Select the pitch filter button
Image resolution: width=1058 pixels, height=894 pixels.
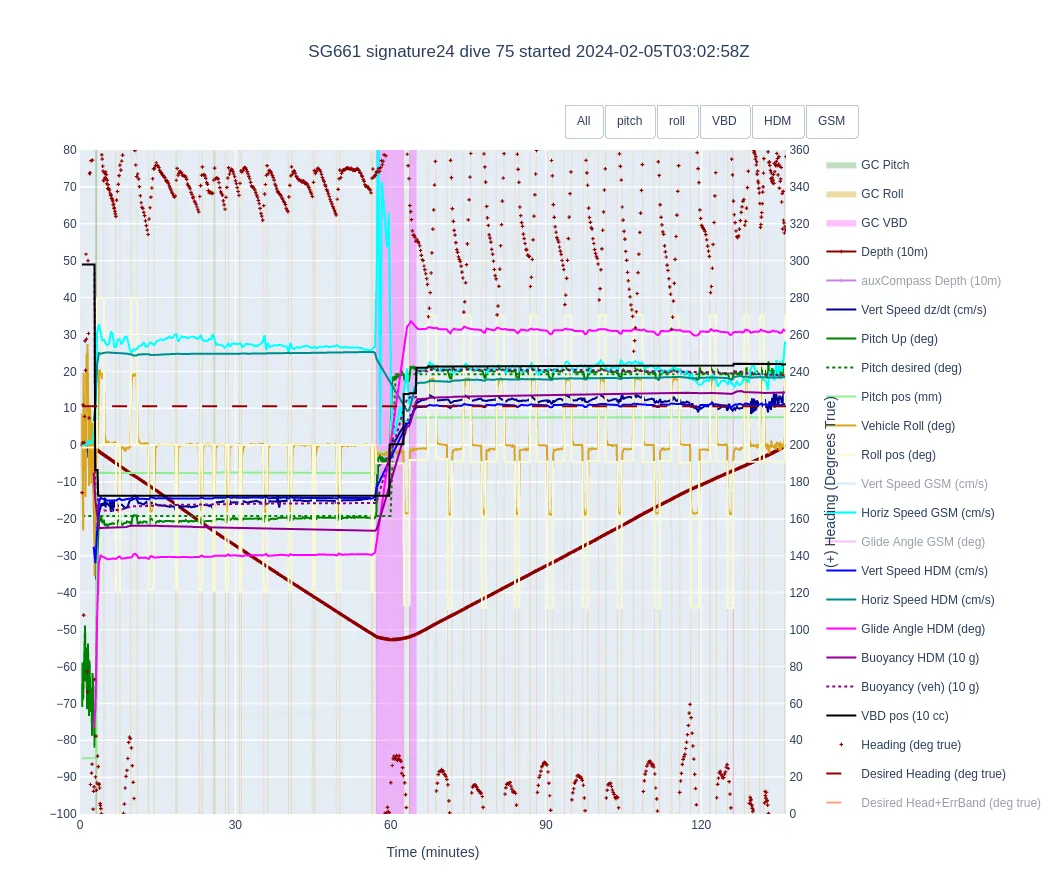coord(630,121)
